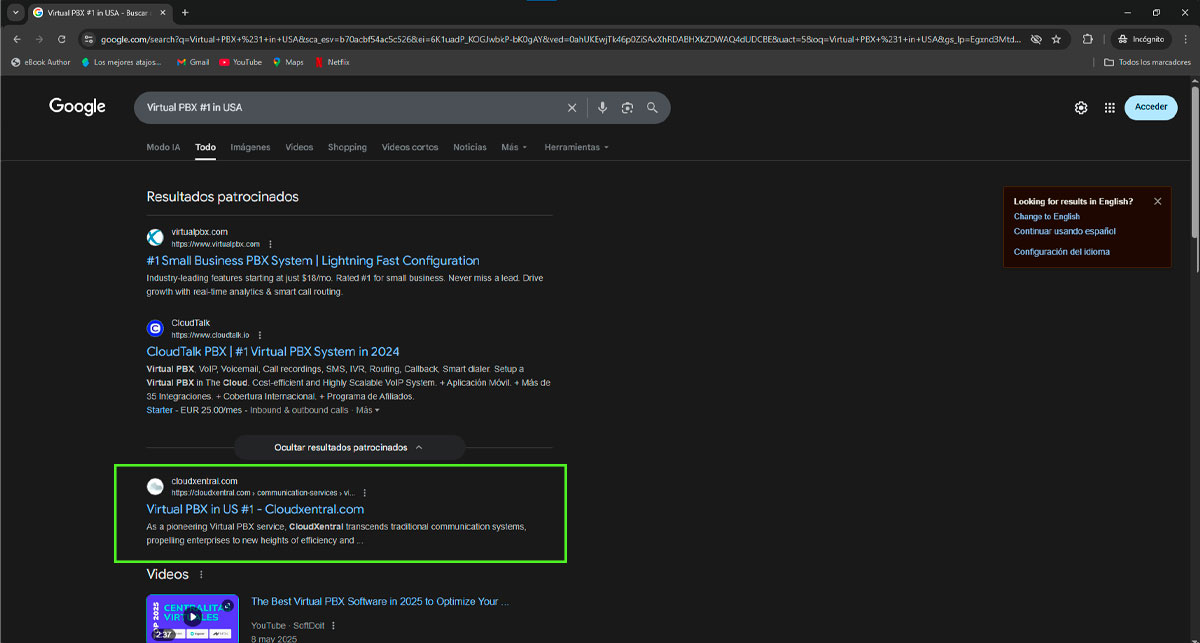Image resolution: width=1200 pixels, height=643 pixels.
Task: Expand Más under the CloudTalk Starter line
Action: click(368, 410)
